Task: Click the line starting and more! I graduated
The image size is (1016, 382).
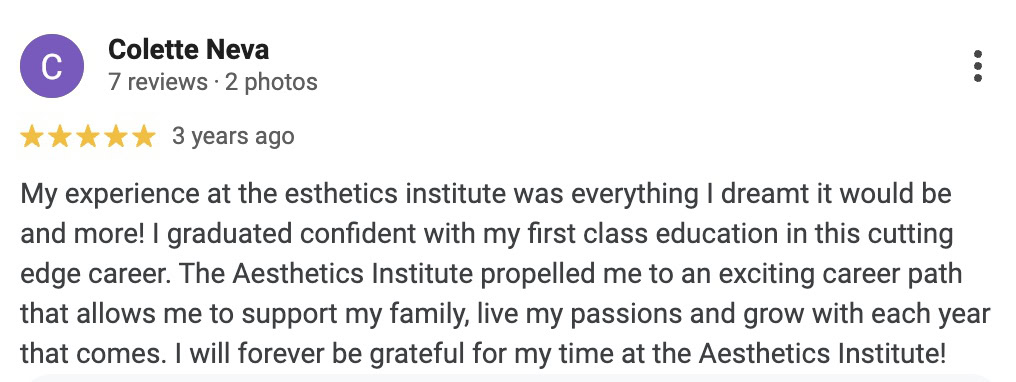Action: click(x=487, y=234)
